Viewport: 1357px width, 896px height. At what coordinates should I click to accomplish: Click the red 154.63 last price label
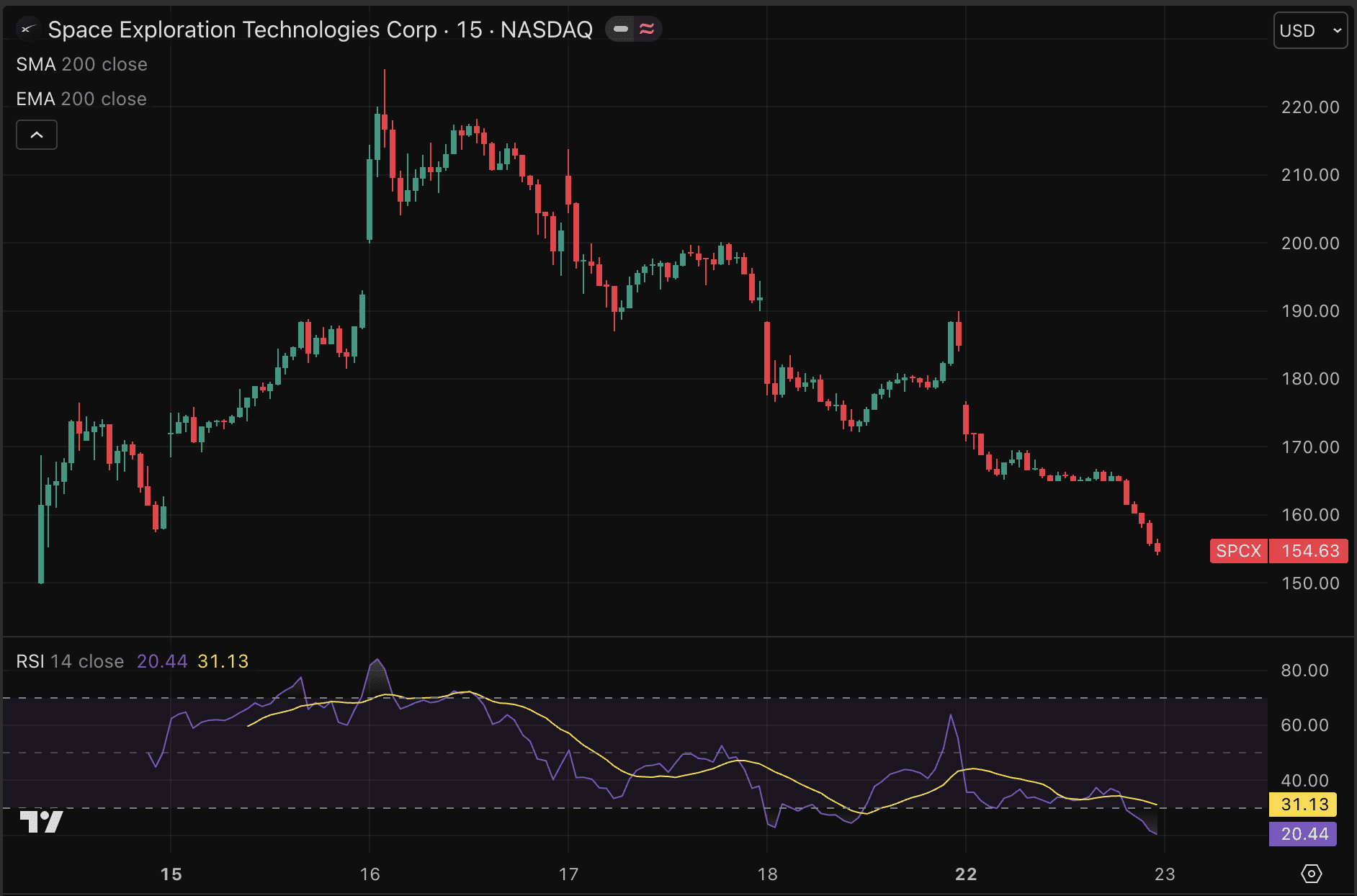1309,551
